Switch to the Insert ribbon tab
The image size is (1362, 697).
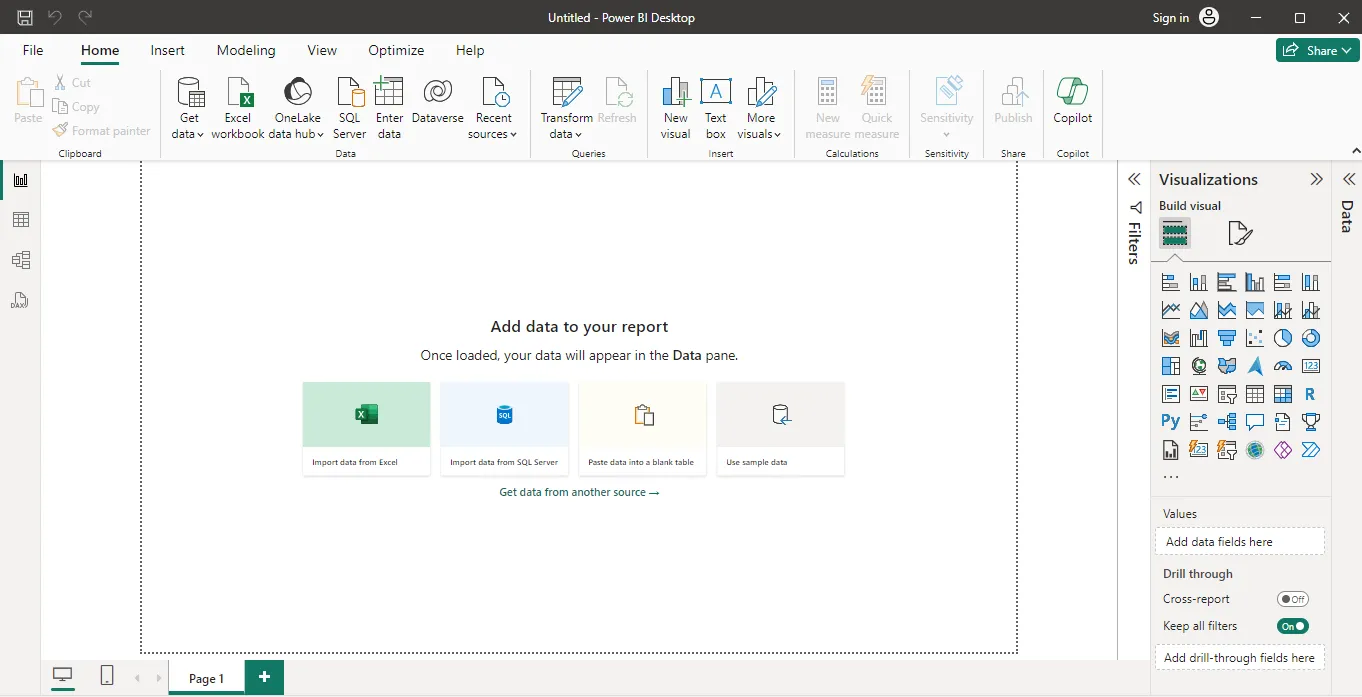pos(167,50)
